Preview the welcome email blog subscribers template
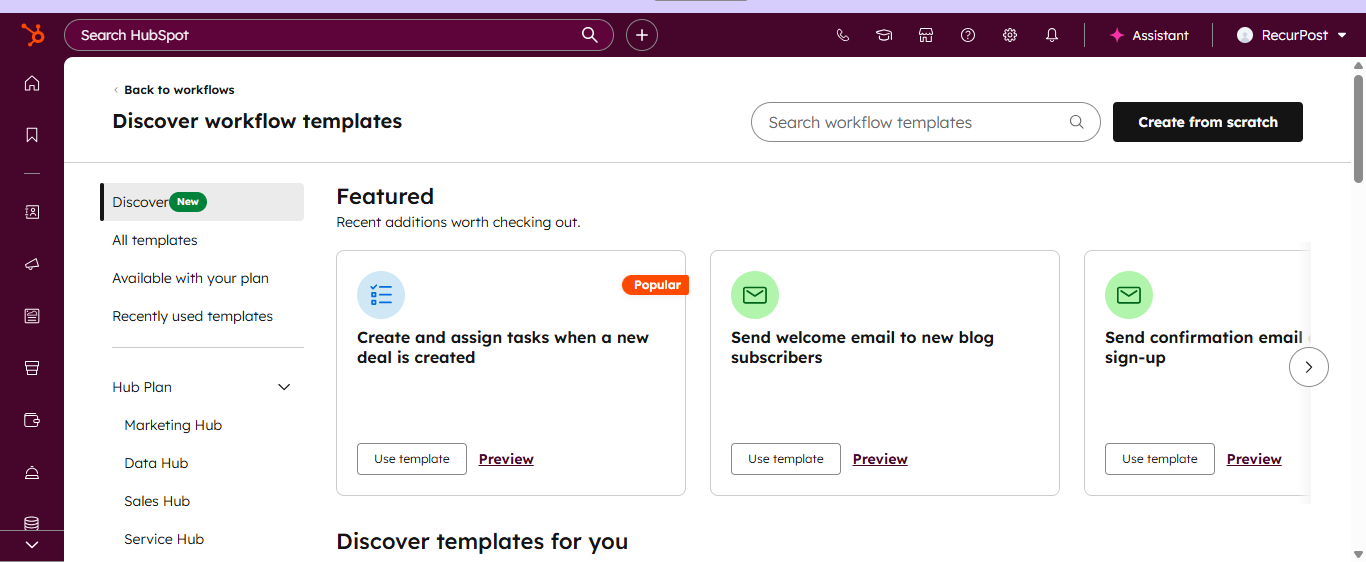This screenshot has height=562, width=1366. click(x=880, y=459)
